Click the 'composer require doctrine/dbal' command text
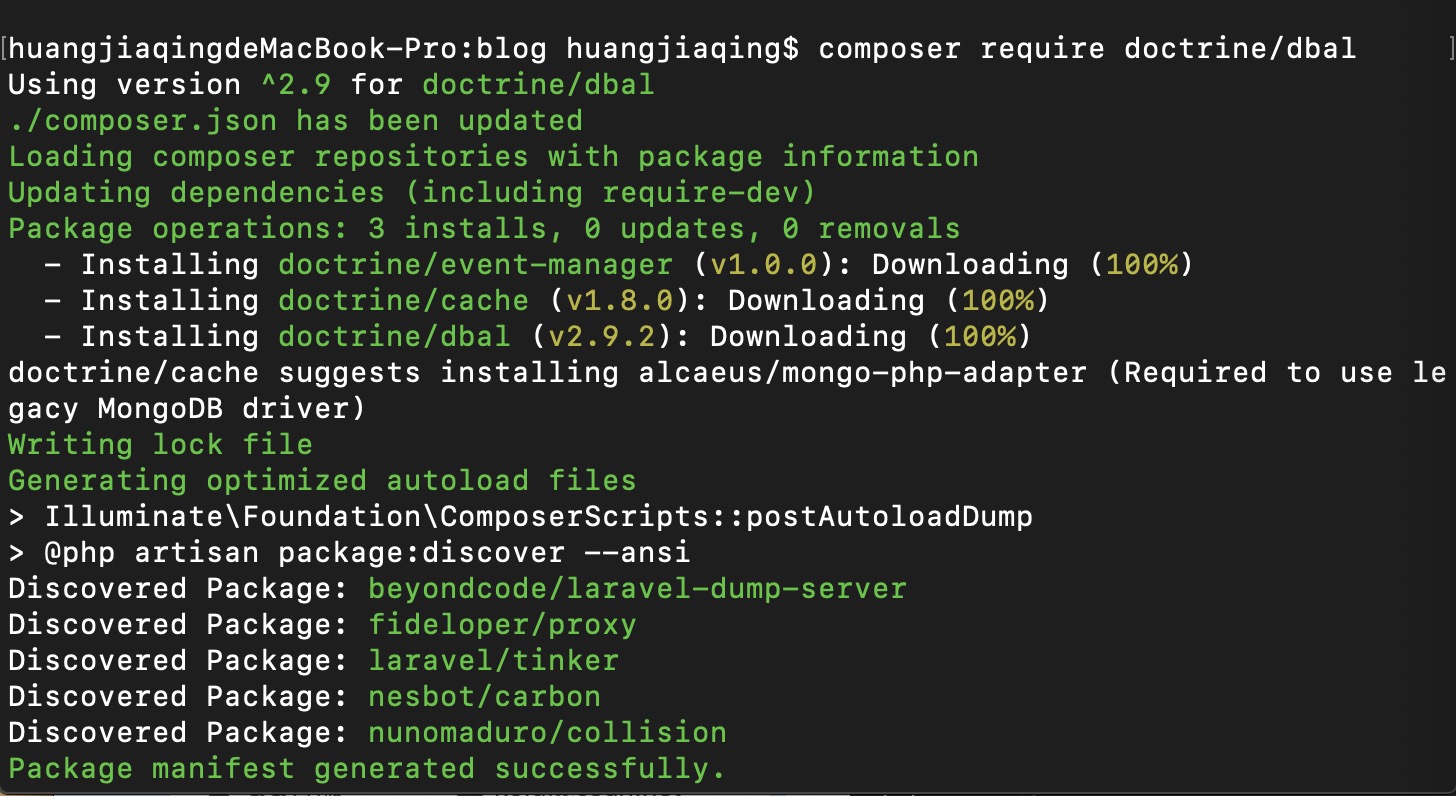 click(1087, 48)
